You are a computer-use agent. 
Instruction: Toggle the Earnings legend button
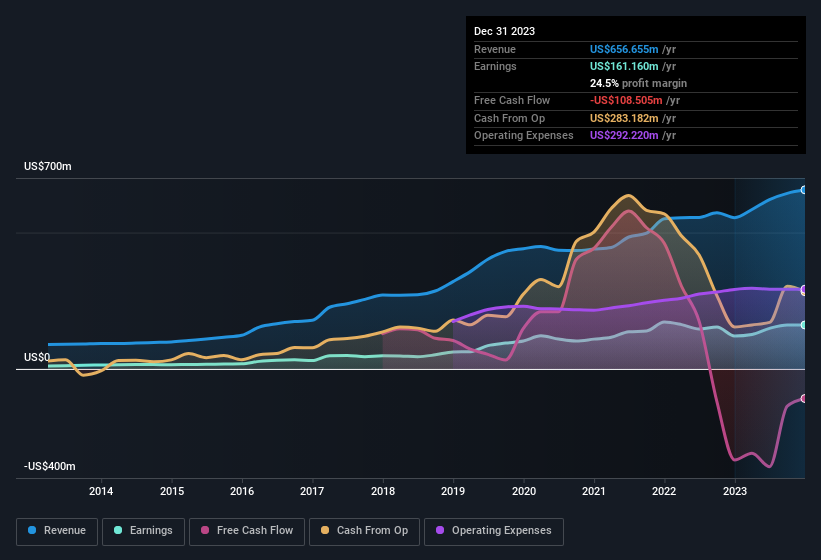click(143, 531)
